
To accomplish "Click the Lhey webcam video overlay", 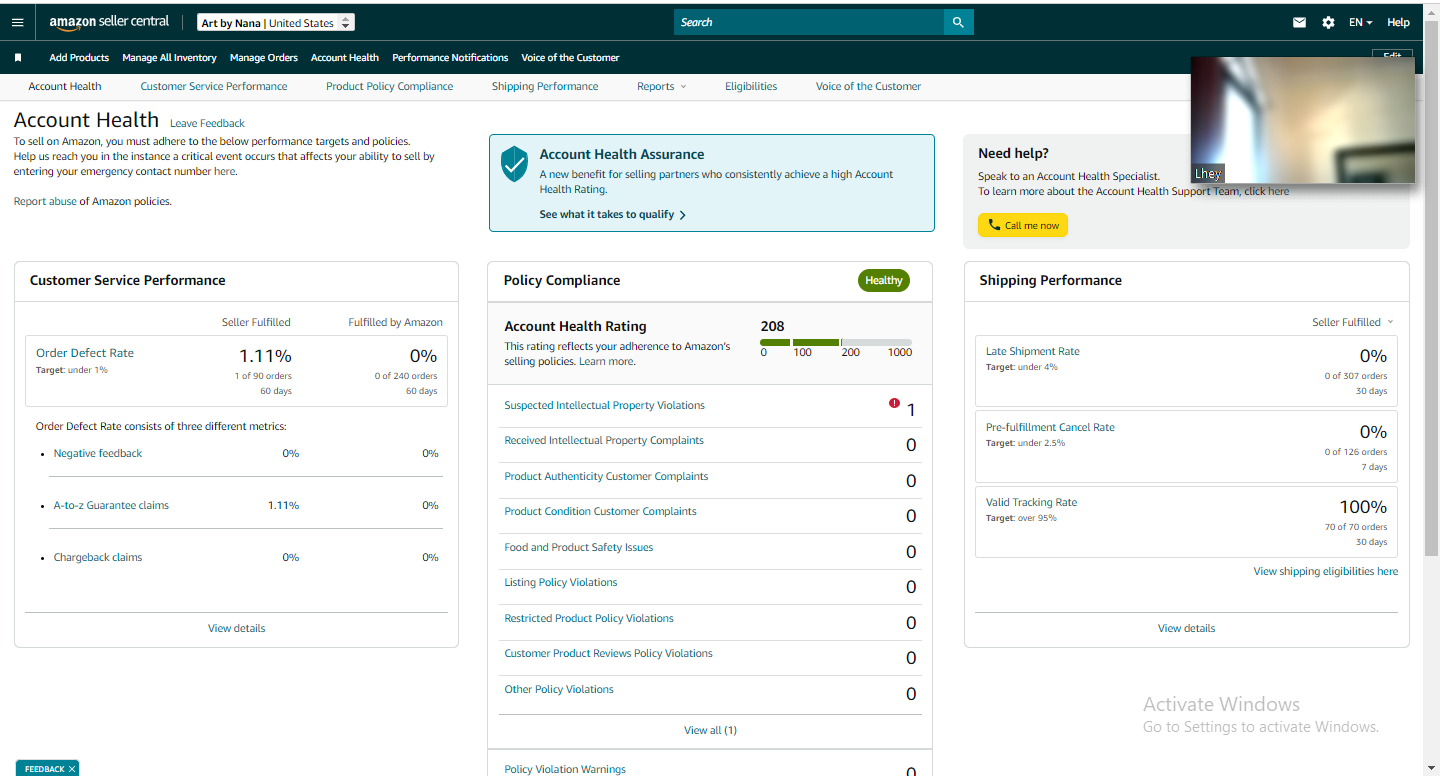I will (x=1303, y=120).
